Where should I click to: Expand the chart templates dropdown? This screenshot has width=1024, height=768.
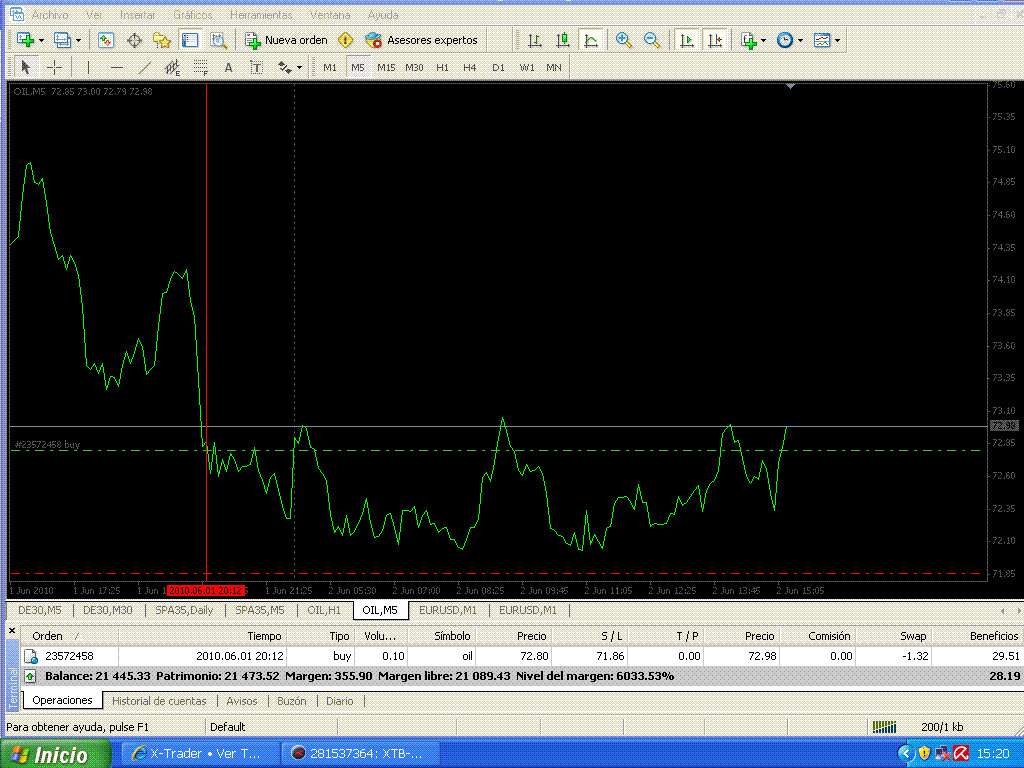click(x=837, y=40)
